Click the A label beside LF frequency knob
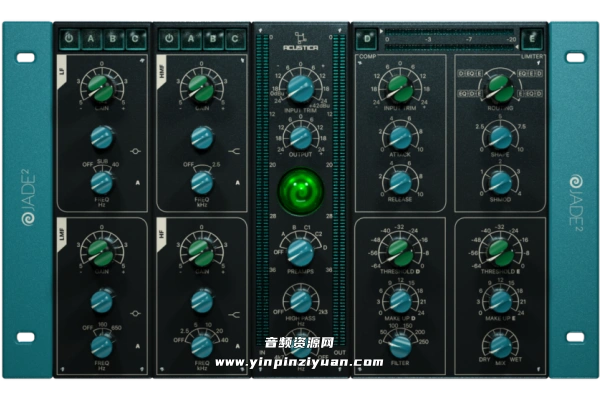The width and height of the screenshot is (600, 400). pos(137,183)
